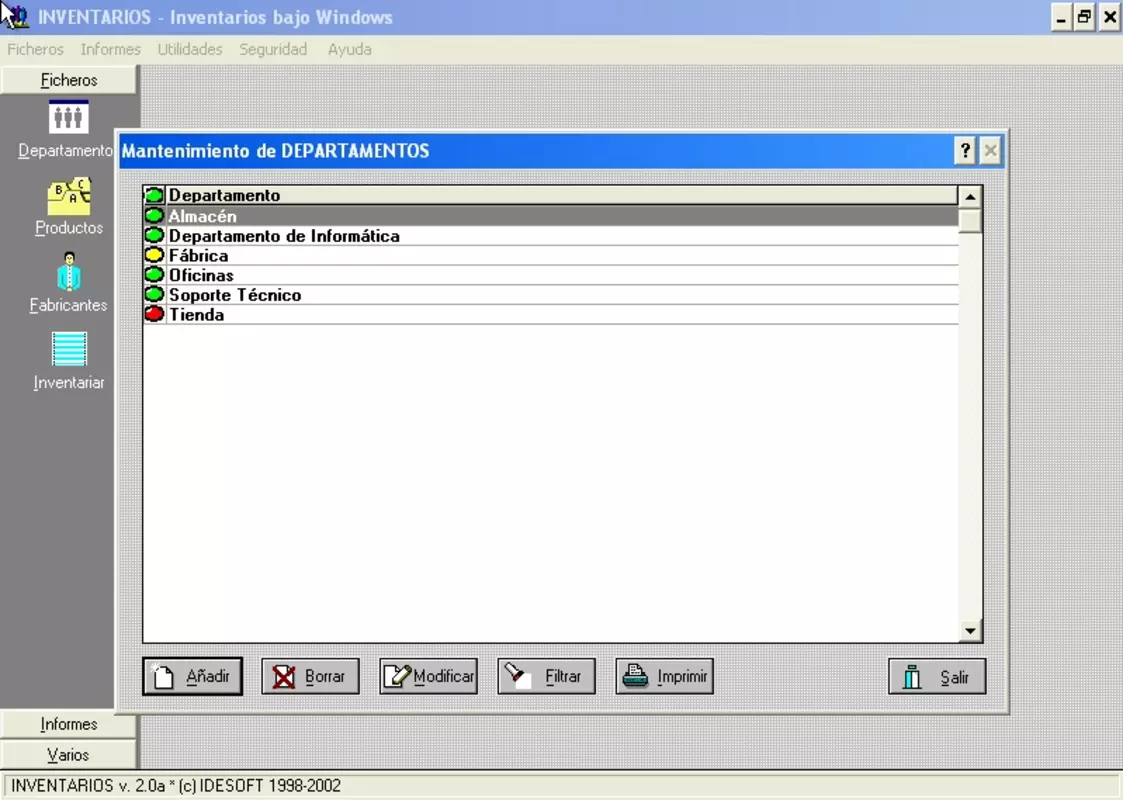Screen dimensions: 1123x800
Task: Select the Almacén row
Action: pyautogui.click(x=551, y=216)
